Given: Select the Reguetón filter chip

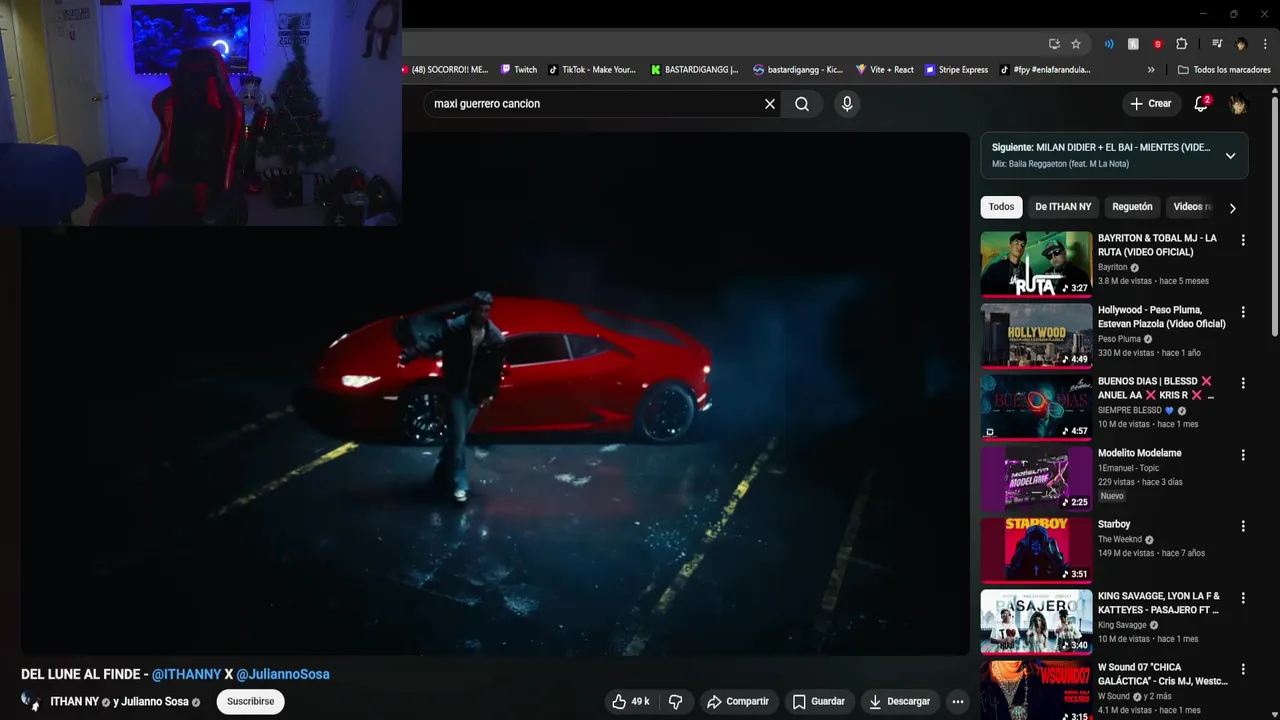Looking at the screenshot, I should pyautogui.click(x=1132, y=207).
